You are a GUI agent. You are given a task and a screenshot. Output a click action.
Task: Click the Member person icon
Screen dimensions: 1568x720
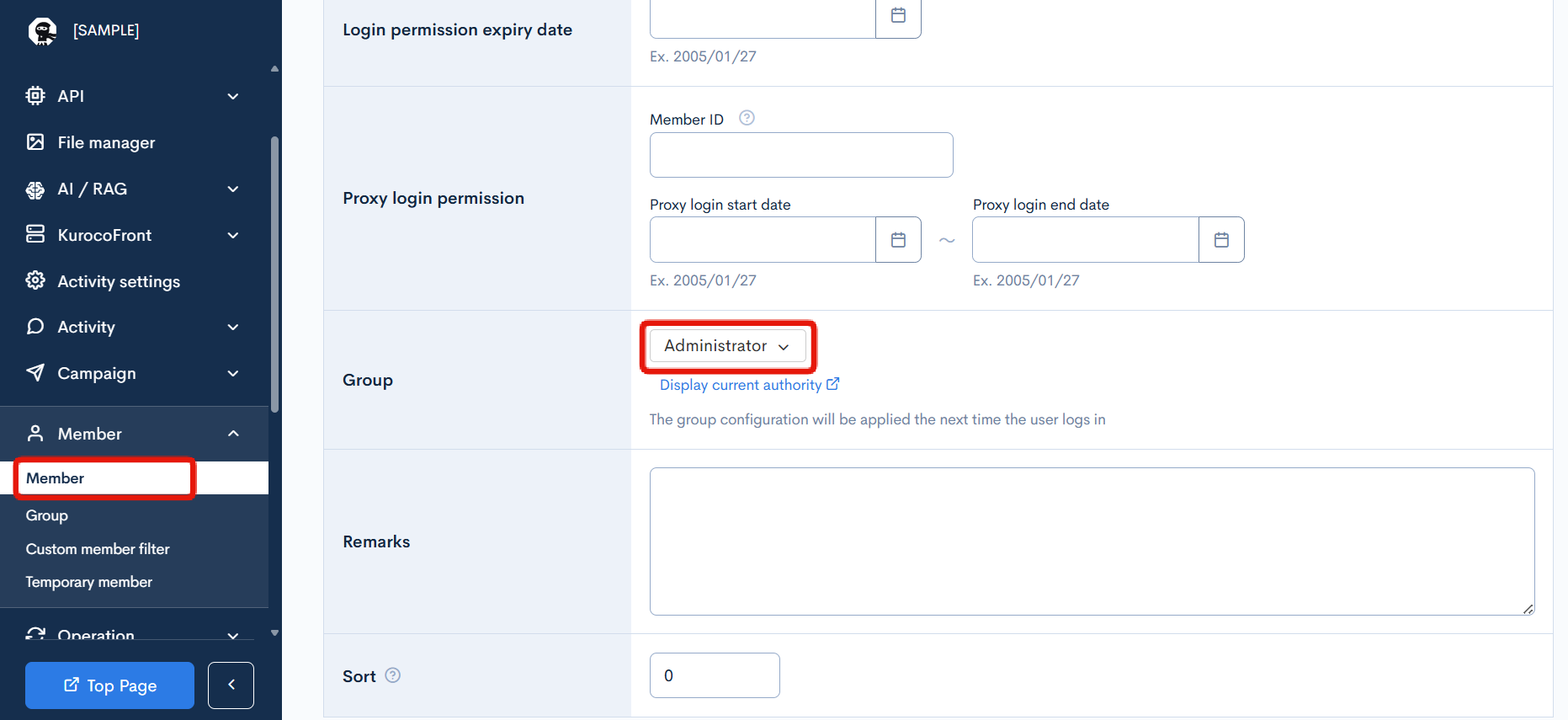pyautogui.click(x=35, y=433)
